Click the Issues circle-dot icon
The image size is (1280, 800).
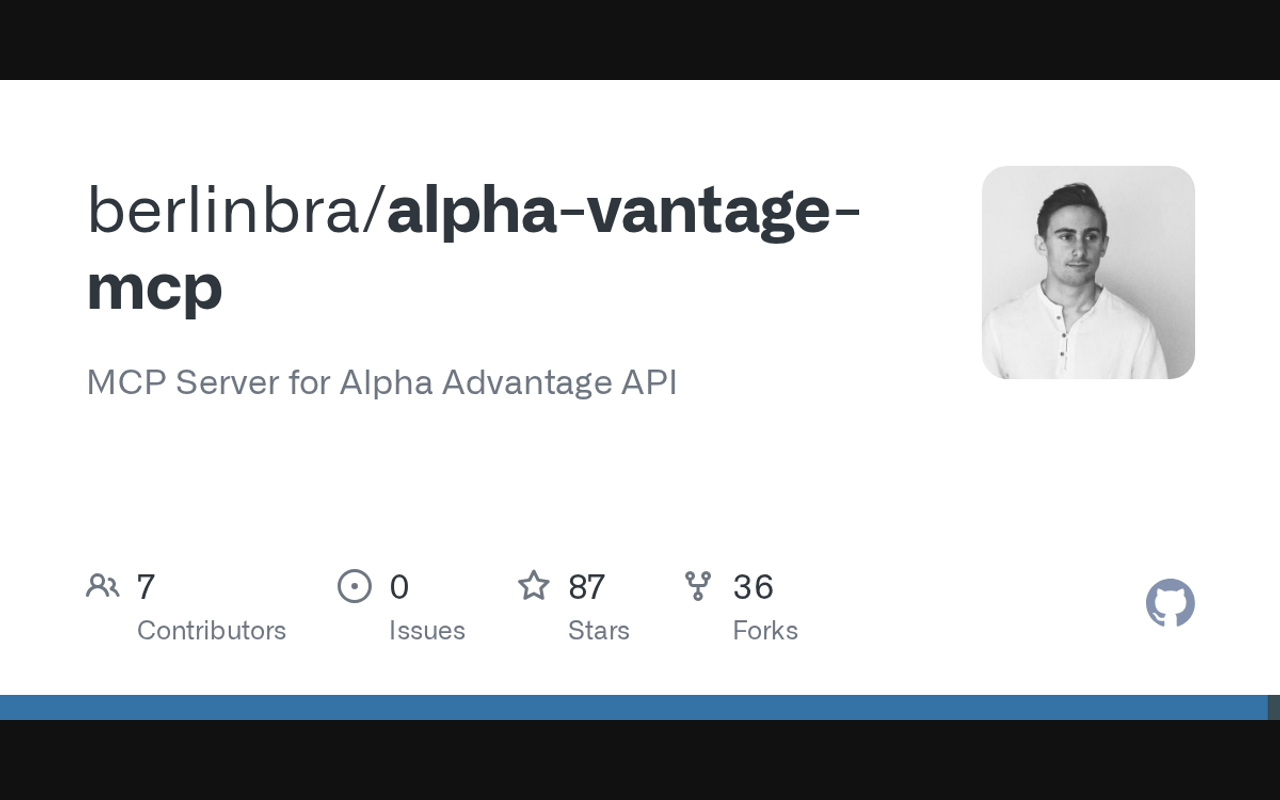[x=354, y=586]
